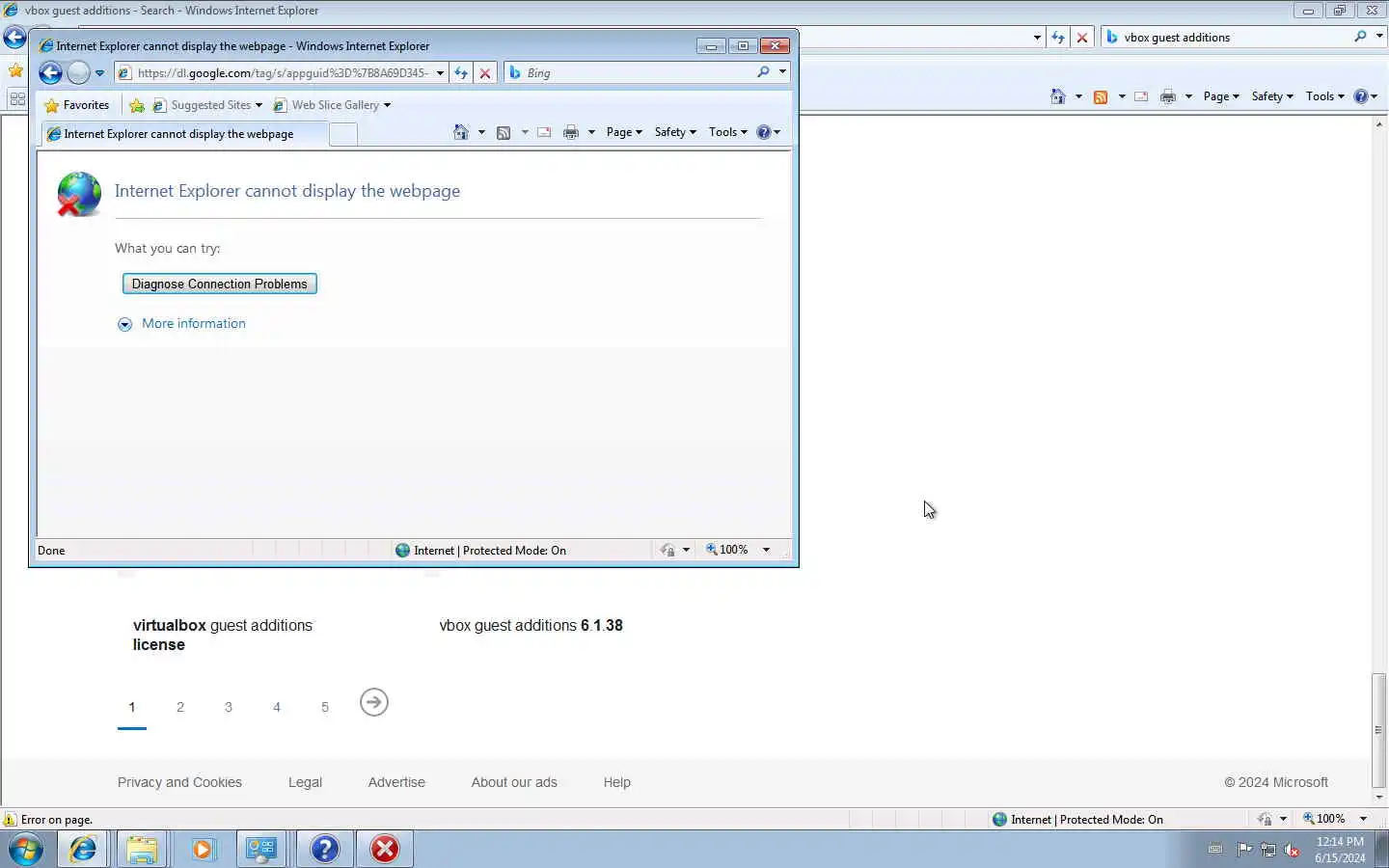
Task: Open recent pages dropdown in front window
Action: [99, 73]
